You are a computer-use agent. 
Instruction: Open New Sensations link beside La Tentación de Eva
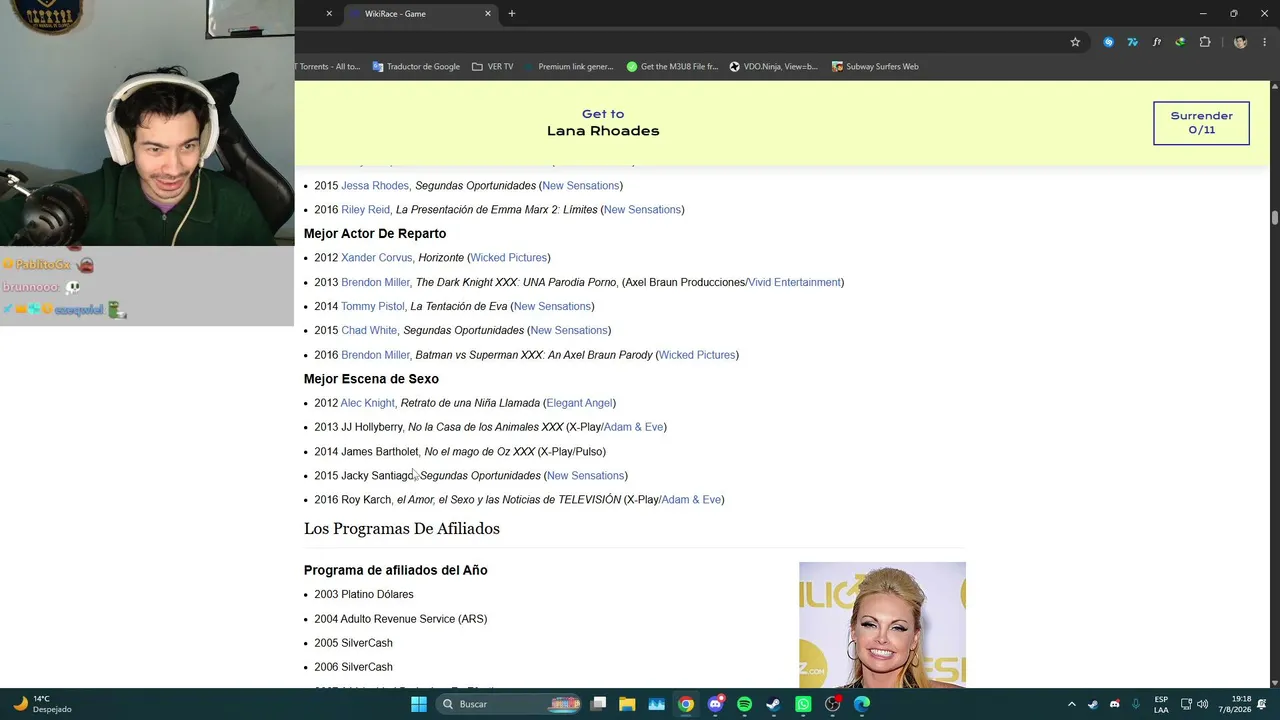(x=552, y=307)
